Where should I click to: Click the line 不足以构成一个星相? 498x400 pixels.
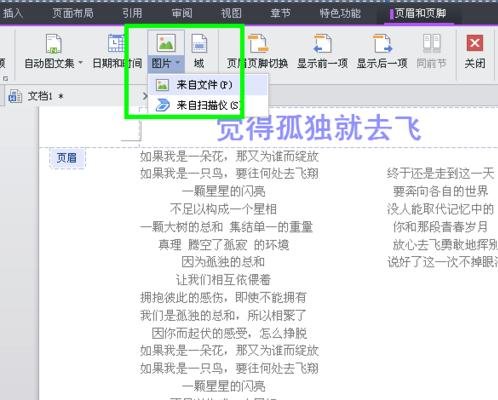[223, 209]
